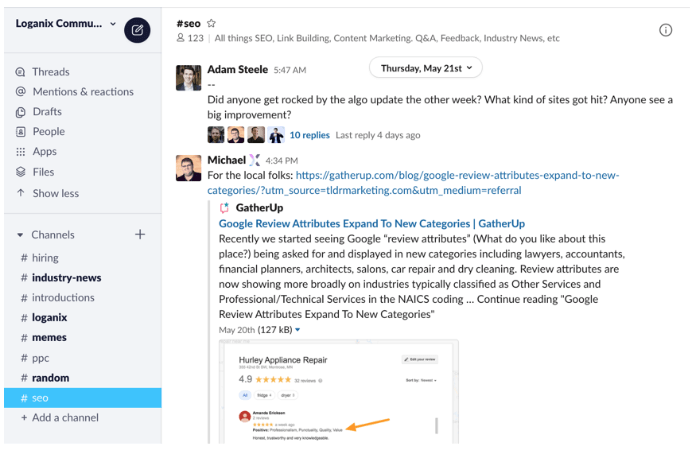The height and width of the screenshot is (461, 695).
Task: Click Michael's name in message
Action: [x=226, y=160]
